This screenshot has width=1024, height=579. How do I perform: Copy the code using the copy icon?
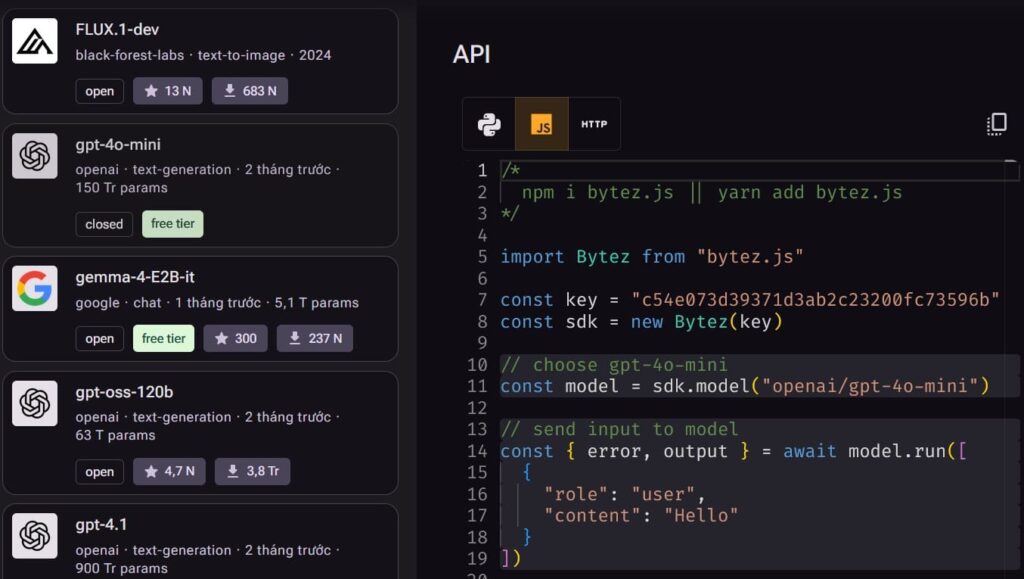click(996, 124)
